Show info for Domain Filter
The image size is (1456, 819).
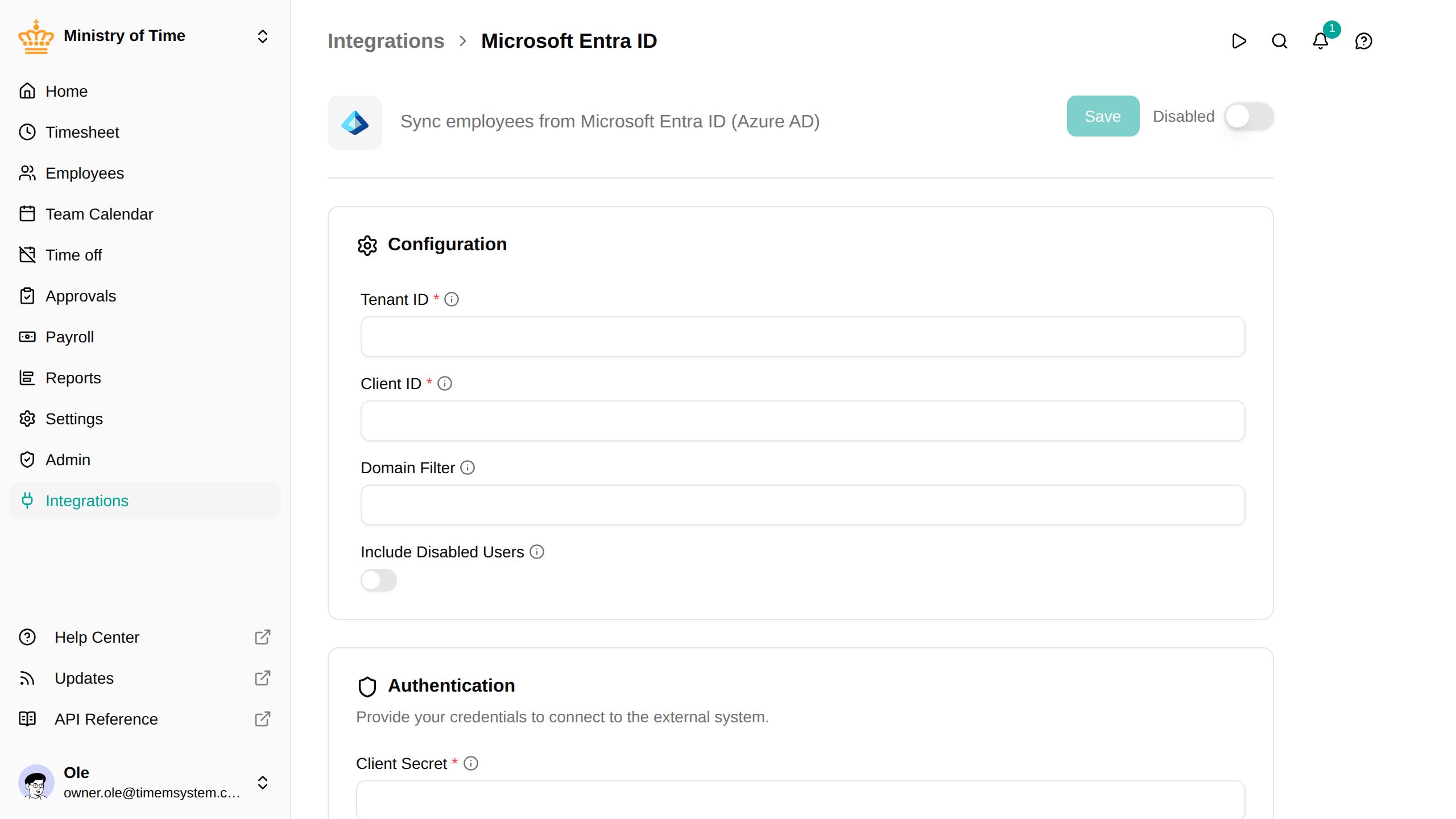(x=468, y=468)
